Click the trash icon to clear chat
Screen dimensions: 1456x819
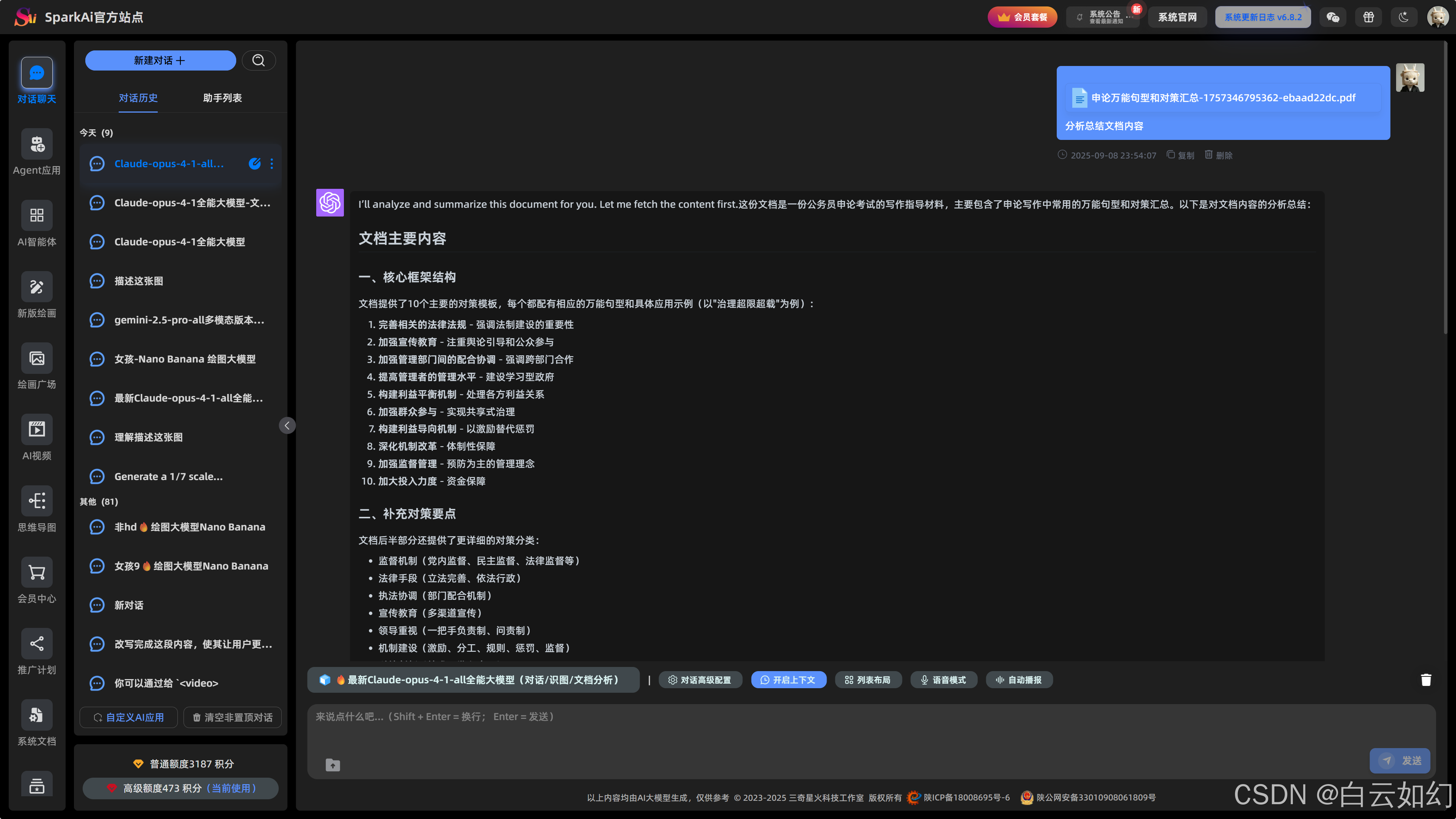tap(1426, 680)
